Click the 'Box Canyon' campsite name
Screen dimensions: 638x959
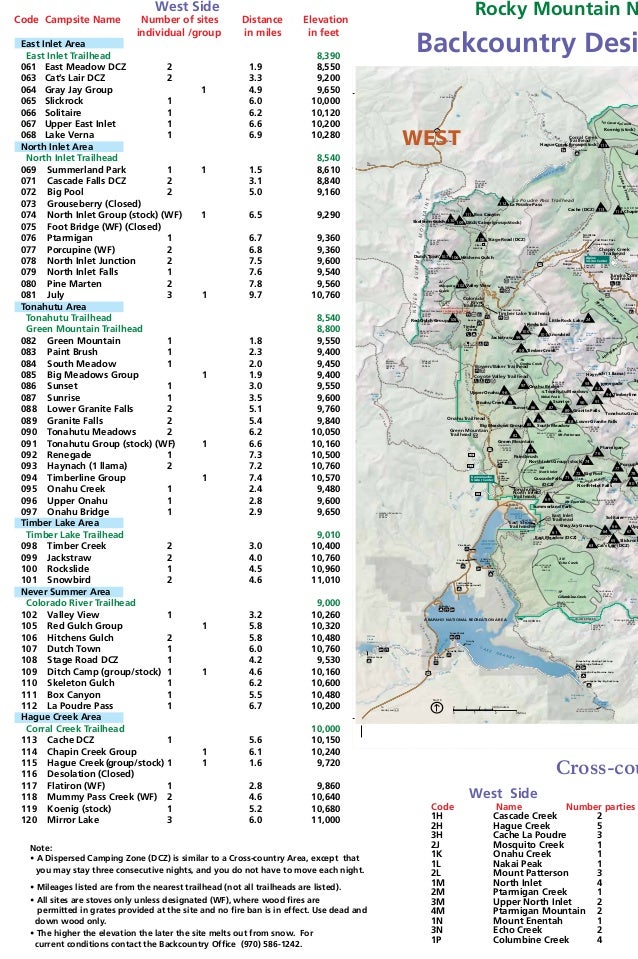coord(74,695)
